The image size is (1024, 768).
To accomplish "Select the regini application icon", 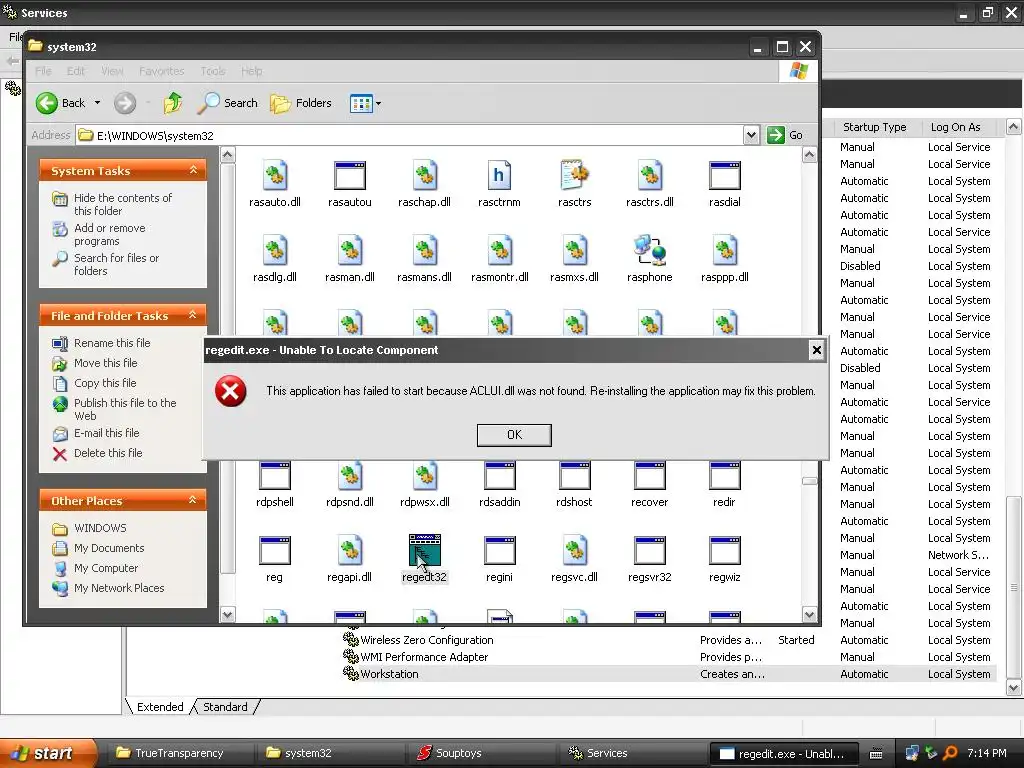I will (499, 551).
